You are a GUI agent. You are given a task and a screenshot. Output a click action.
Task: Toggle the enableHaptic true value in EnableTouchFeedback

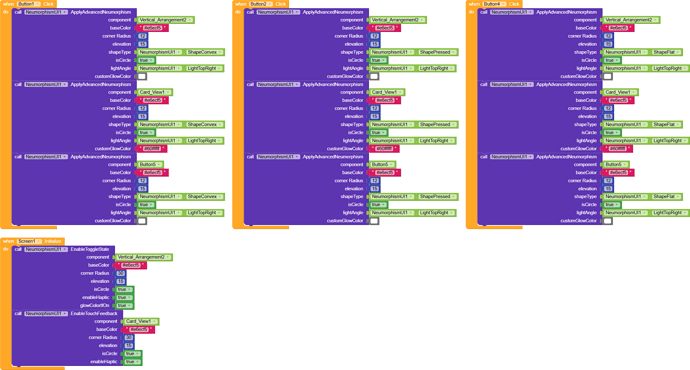[x=132, y=362]
